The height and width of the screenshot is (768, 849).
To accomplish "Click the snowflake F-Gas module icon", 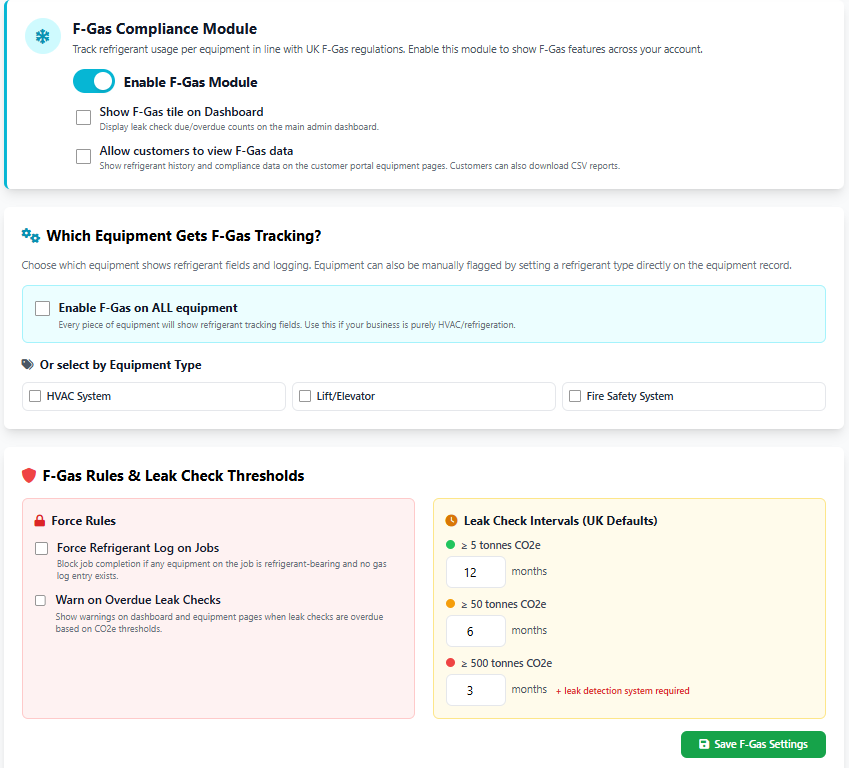I will coord(43,36).
